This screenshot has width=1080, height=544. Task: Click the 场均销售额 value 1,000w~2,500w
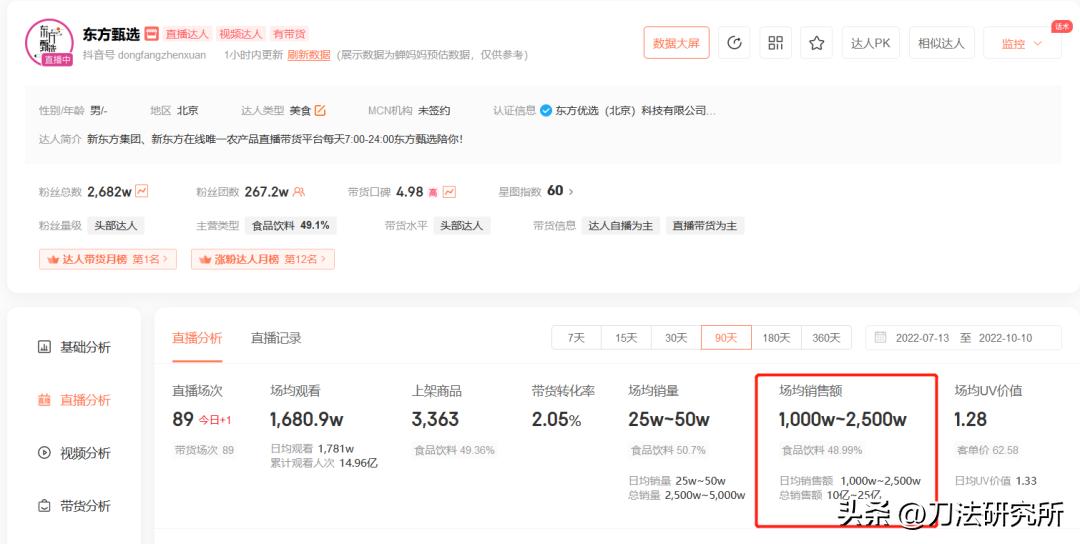842,419
